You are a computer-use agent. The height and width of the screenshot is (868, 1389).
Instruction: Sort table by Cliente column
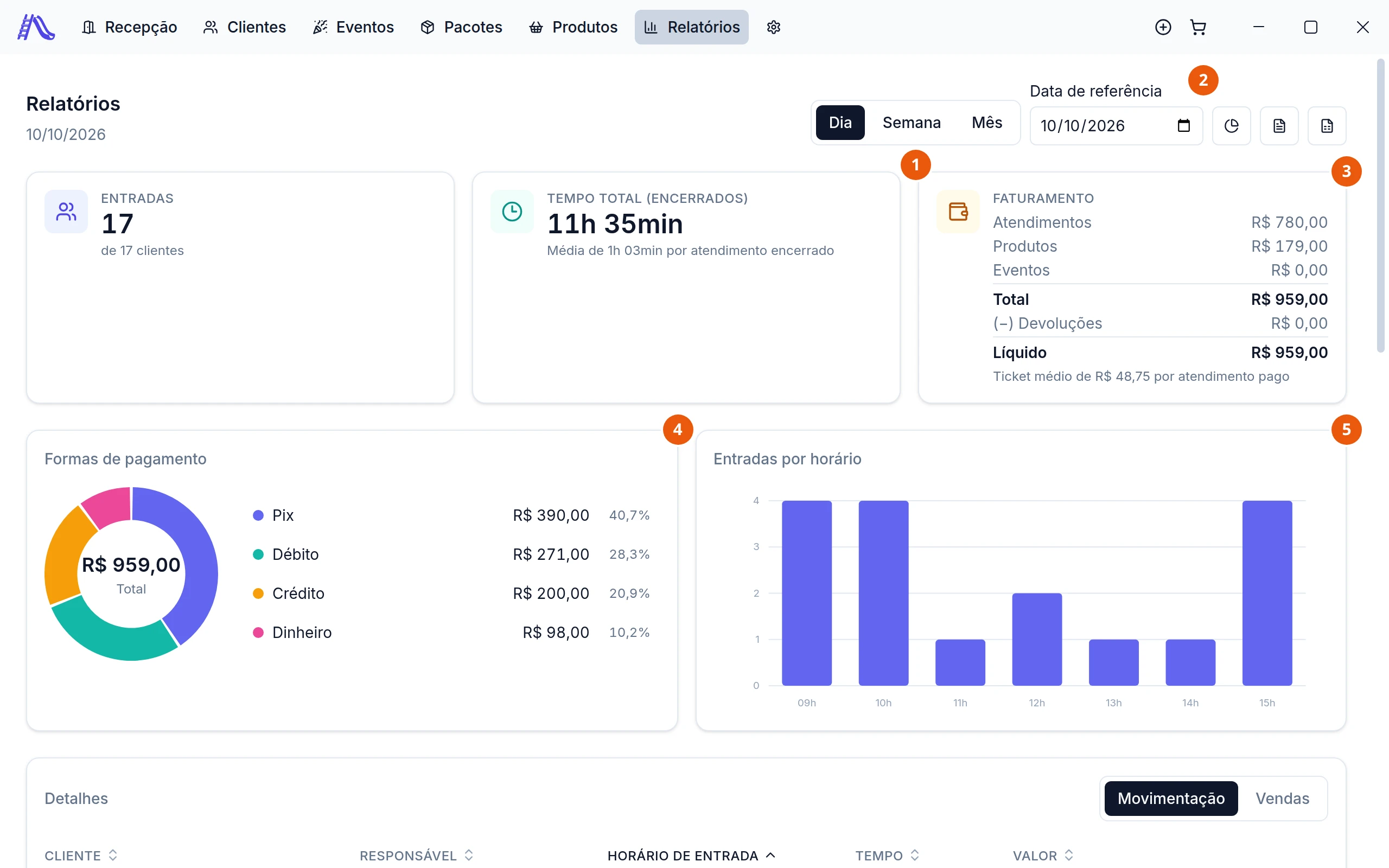point(81,856)
